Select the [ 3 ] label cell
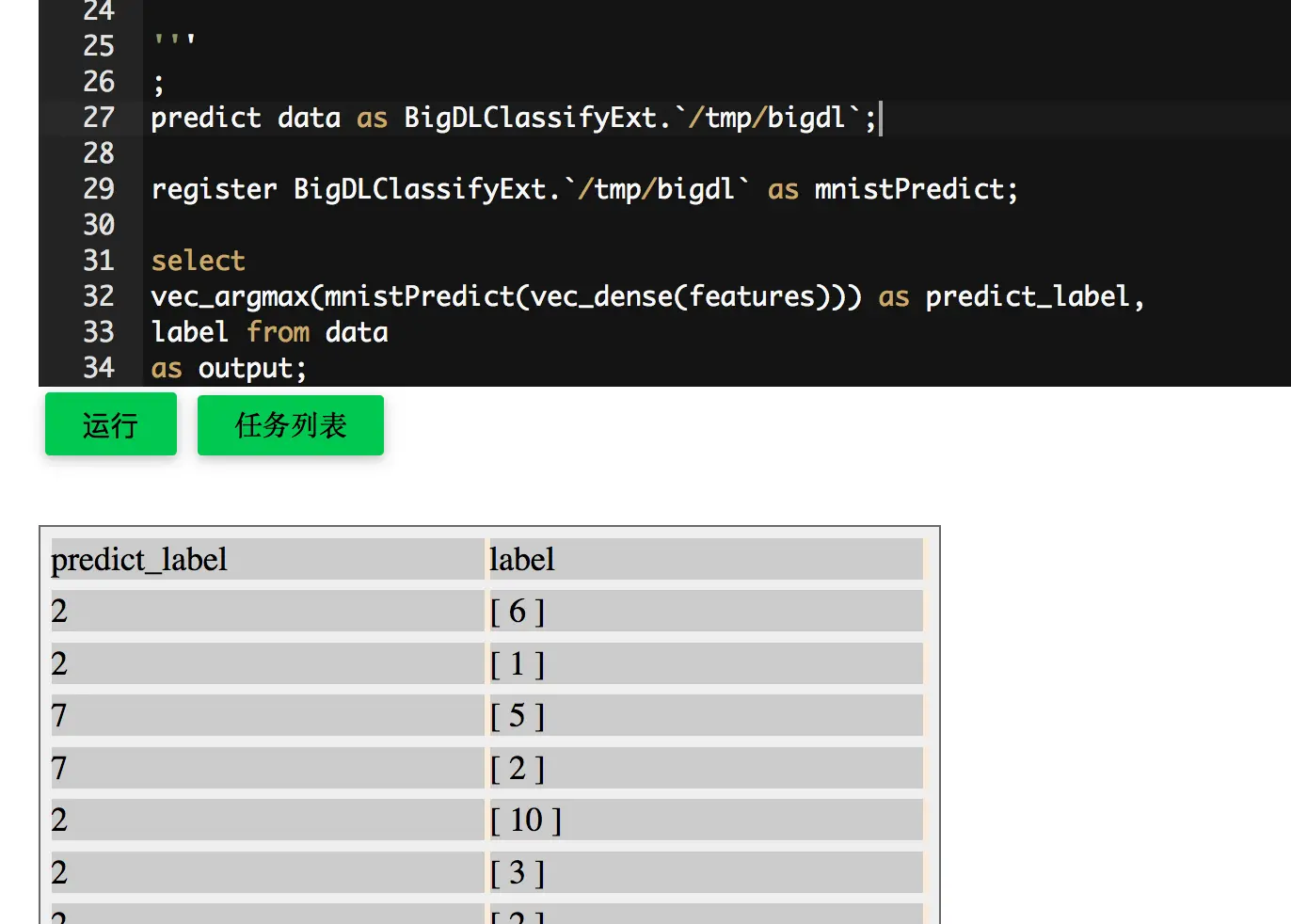This screenshot has height=924, width=1291. tap(706, 872)
